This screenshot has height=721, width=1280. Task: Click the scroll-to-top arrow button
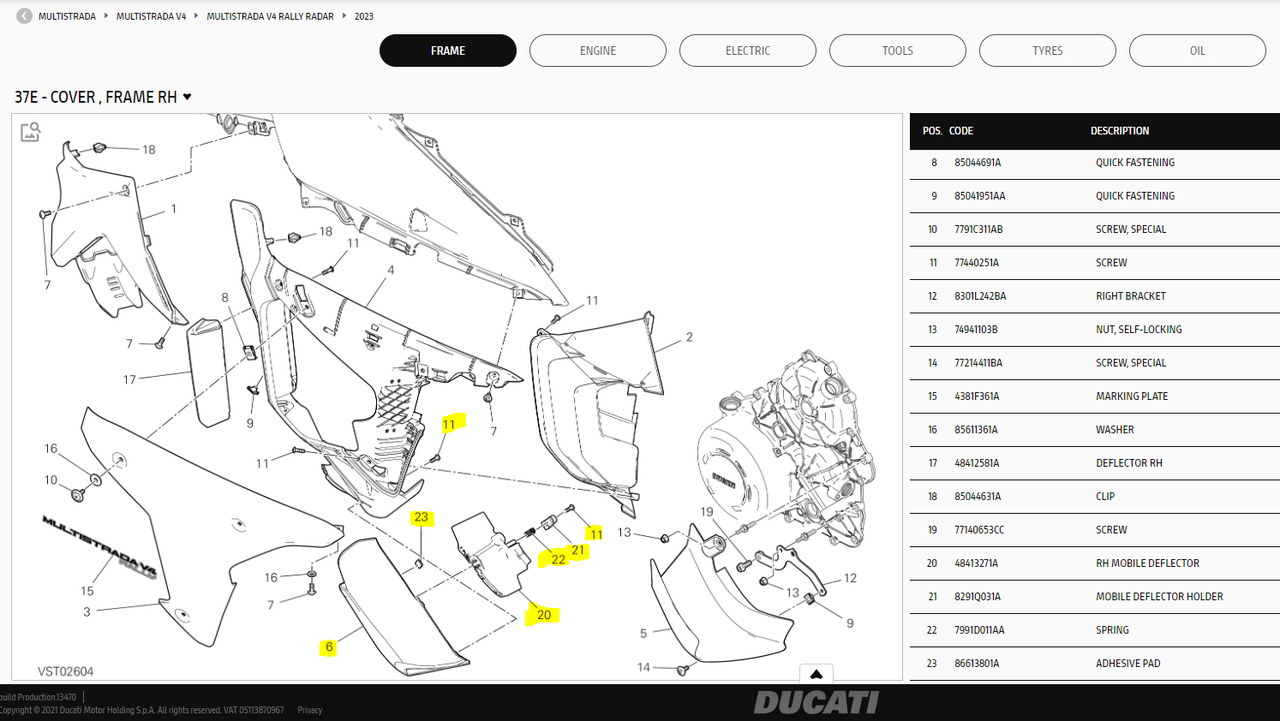816,674
